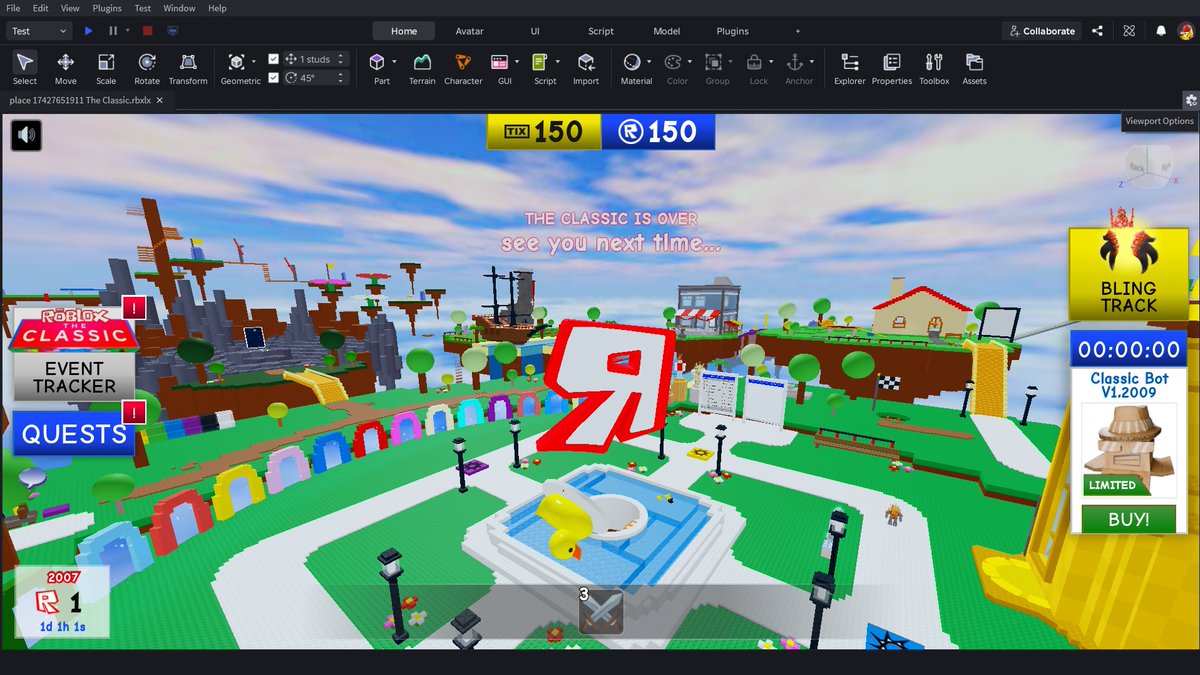Open the Plugins menu in menu bar
The width and height of the screenshot is (1200, 675).
(x=107, y=8)
